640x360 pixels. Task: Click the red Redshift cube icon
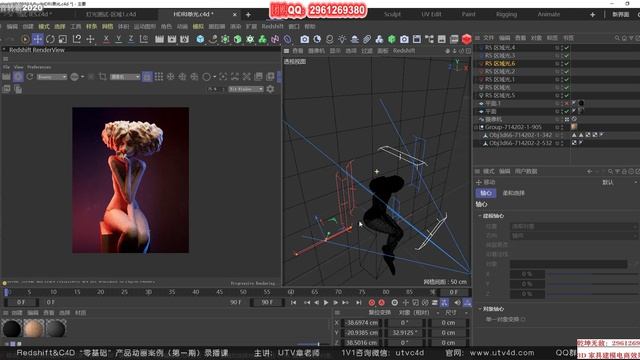467,39
